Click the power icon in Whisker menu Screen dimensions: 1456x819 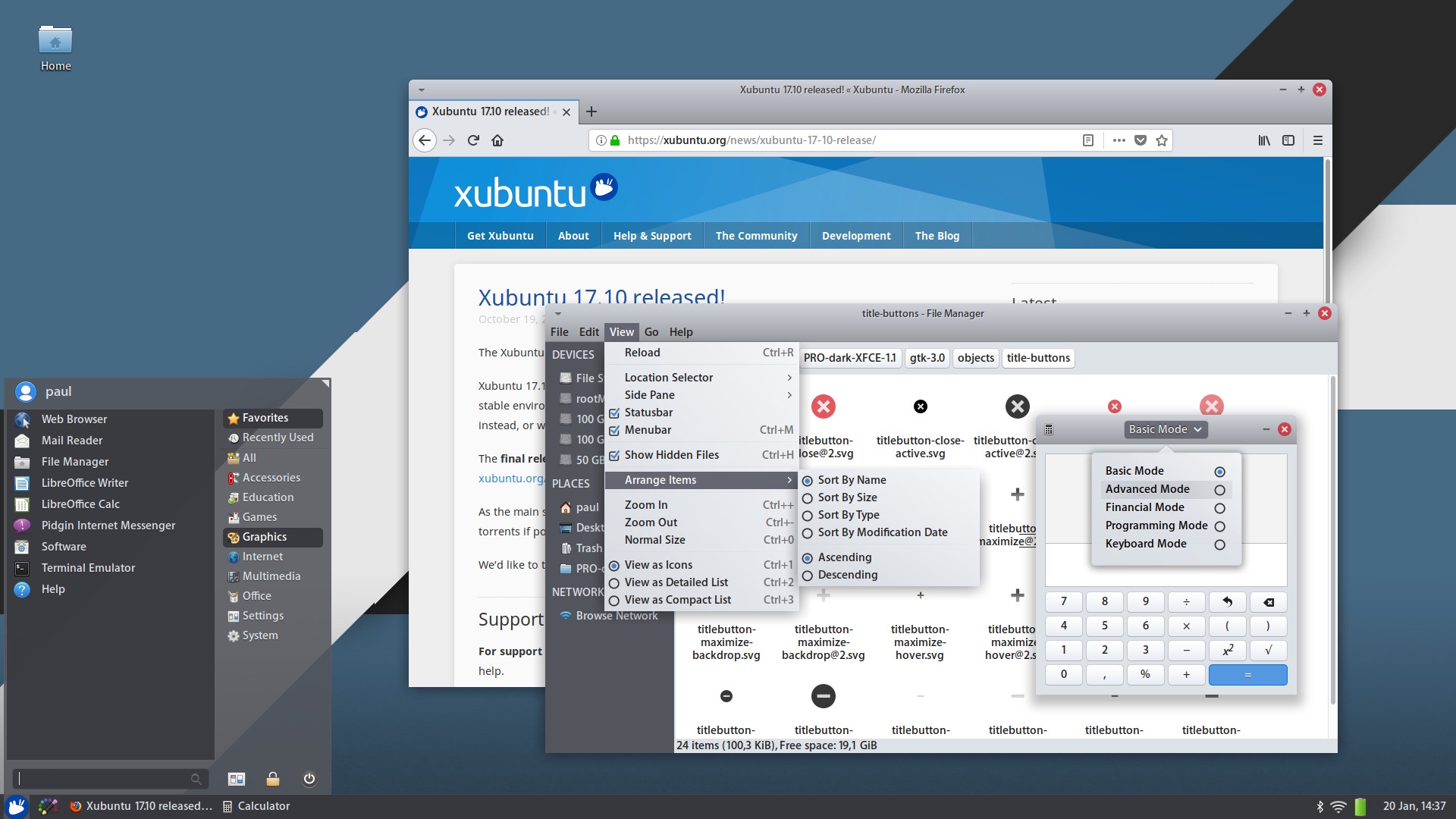(x=309, y=779)
